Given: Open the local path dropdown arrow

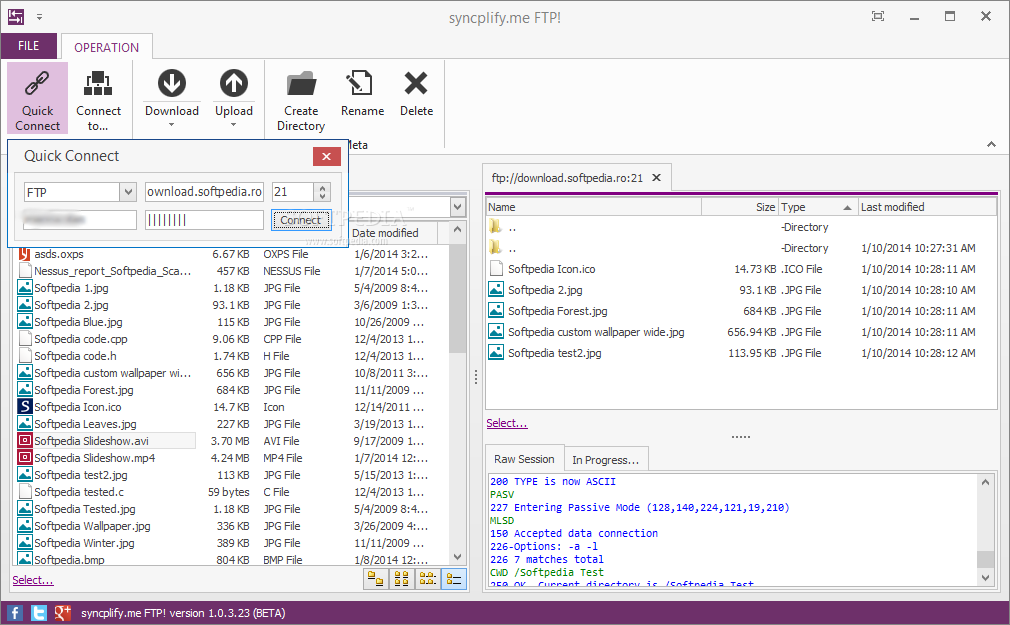Looking at the screenshot, I should (x=457, y=207).
